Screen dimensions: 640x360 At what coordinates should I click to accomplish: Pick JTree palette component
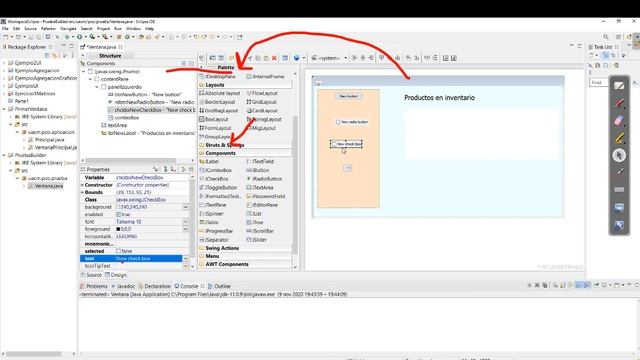click(255, 222)
